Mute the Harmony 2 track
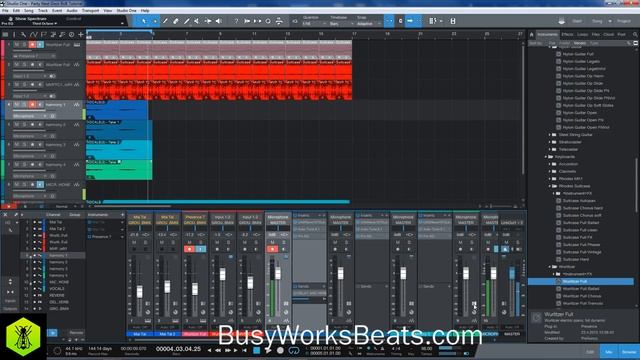This screenshot has width=640, height=360. (17, 124)
